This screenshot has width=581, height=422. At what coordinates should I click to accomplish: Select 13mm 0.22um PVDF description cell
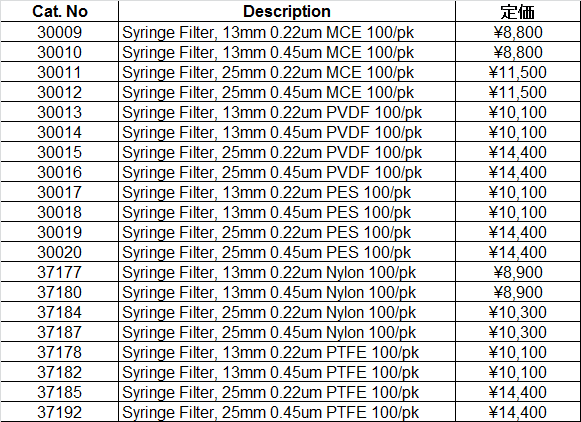click(x=287, y=112)
